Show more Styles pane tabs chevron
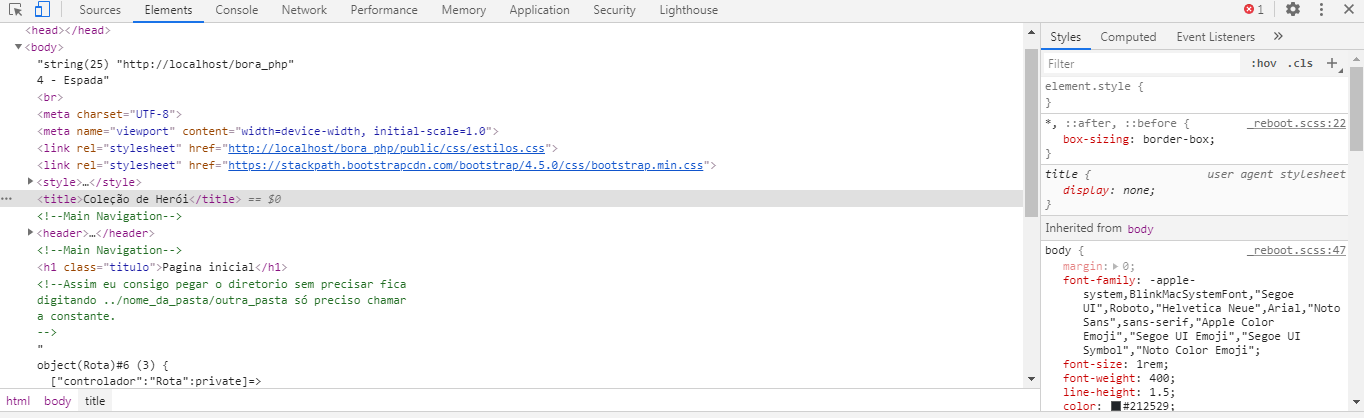 pos(1278,37)
